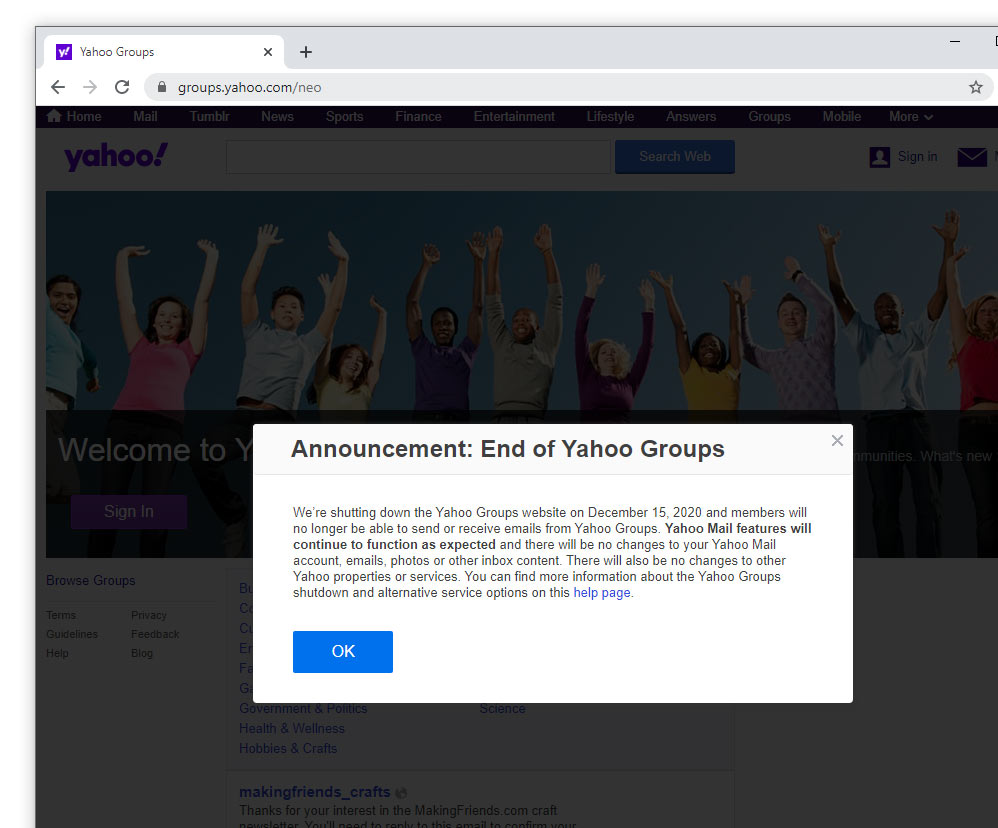
Task: Open the Guidelines footer link
Action: pos(72,635)
